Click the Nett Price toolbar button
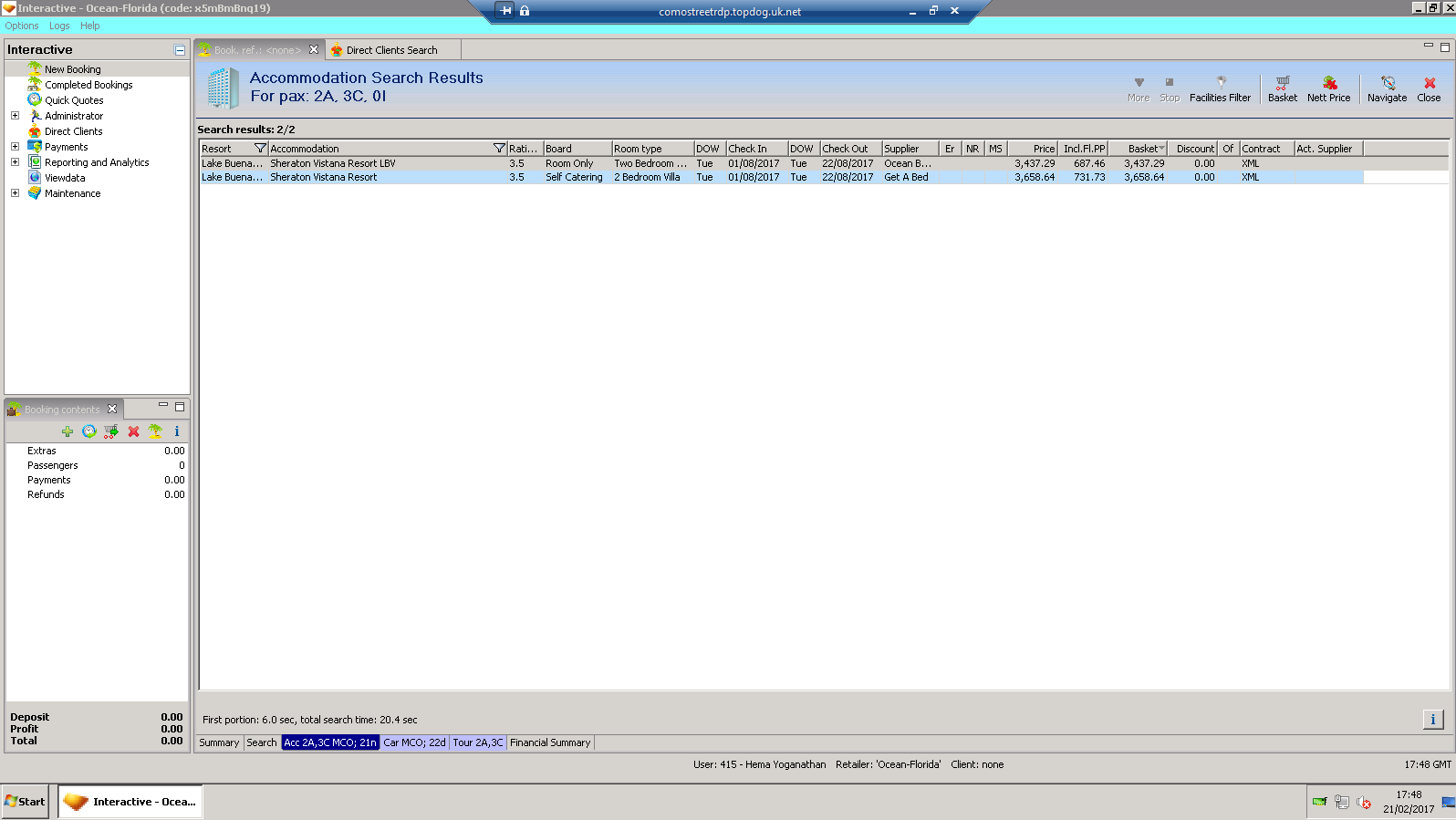The height and width of the screenshot is (820, 1456). (x=1328, y=88)
